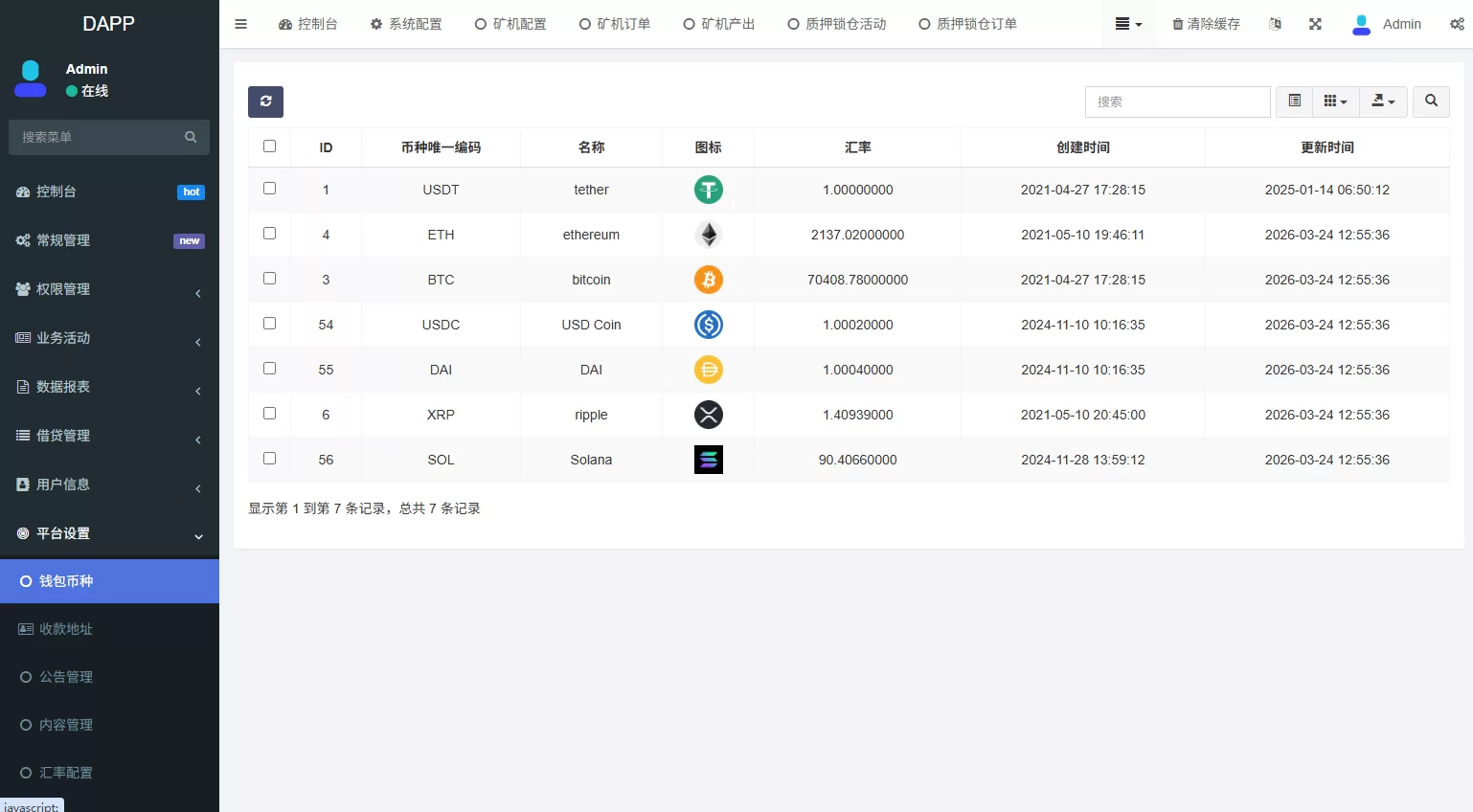Switch to the 矿机订单 tab
This screenshot has height=812, width=1473.
point(614,24)
